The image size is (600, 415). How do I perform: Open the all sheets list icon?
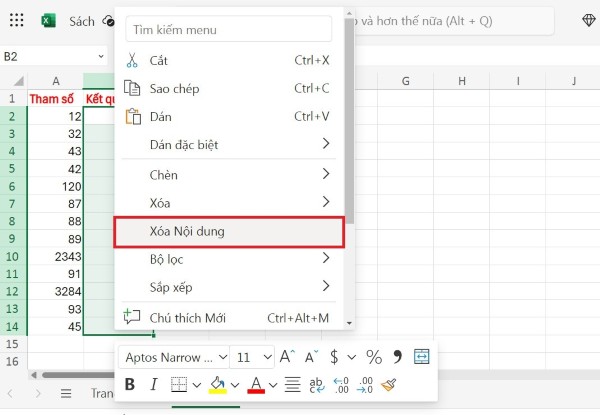click(x=66, y=393)
